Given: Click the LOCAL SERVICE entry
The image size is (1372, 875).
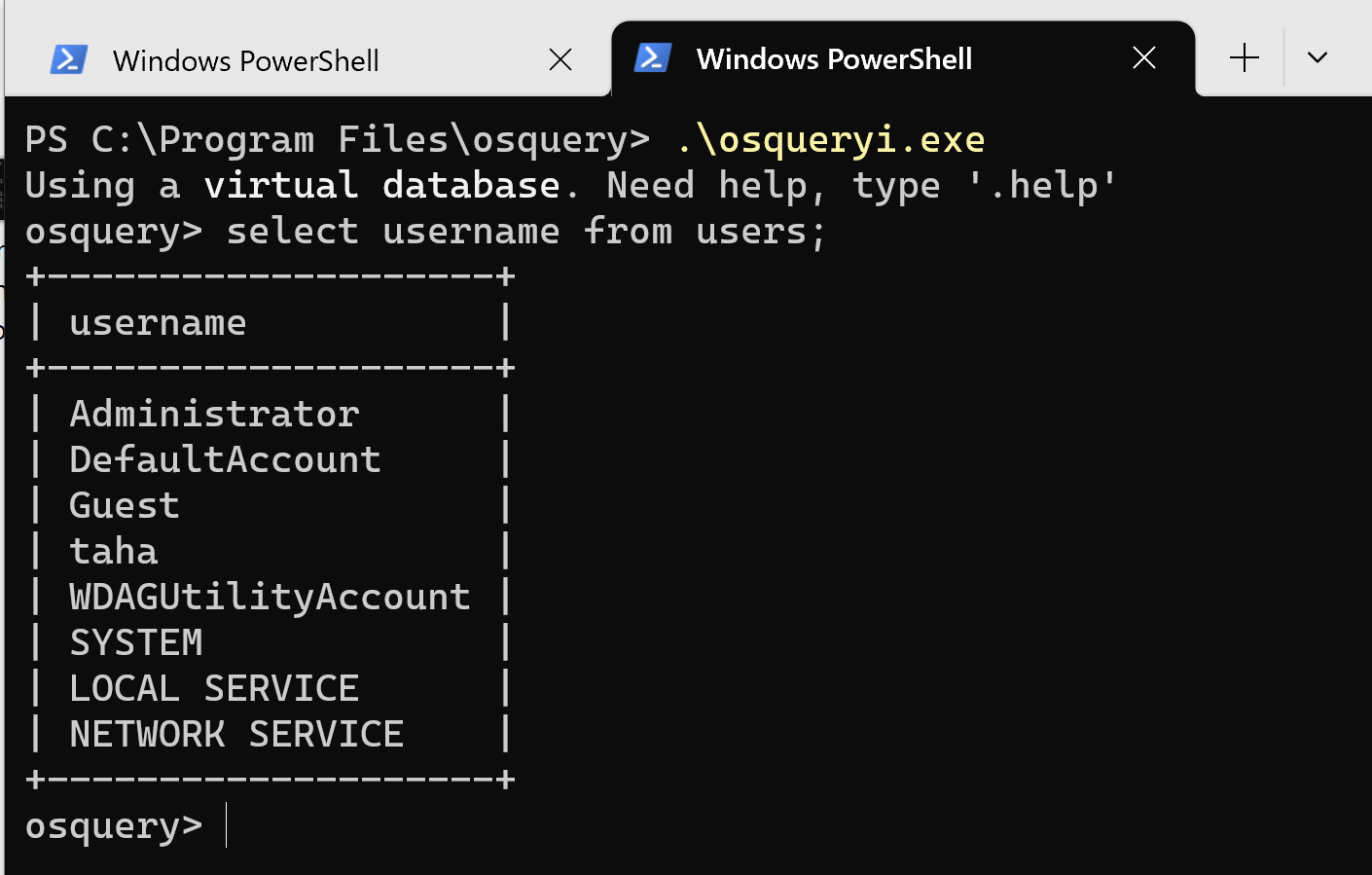Looking at the screenshot, I should coord(214,689).
